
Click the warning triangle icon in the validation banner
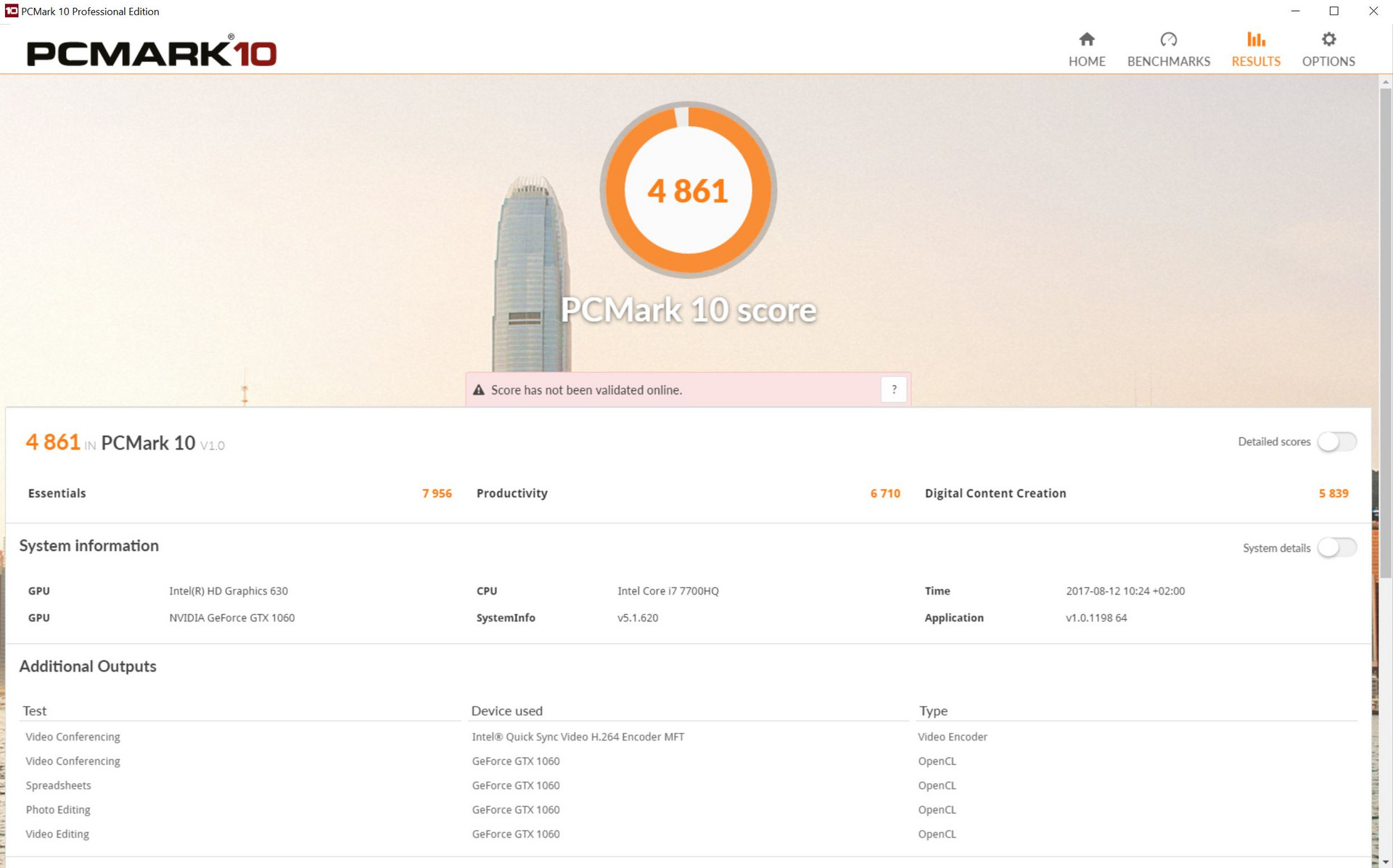479,390
